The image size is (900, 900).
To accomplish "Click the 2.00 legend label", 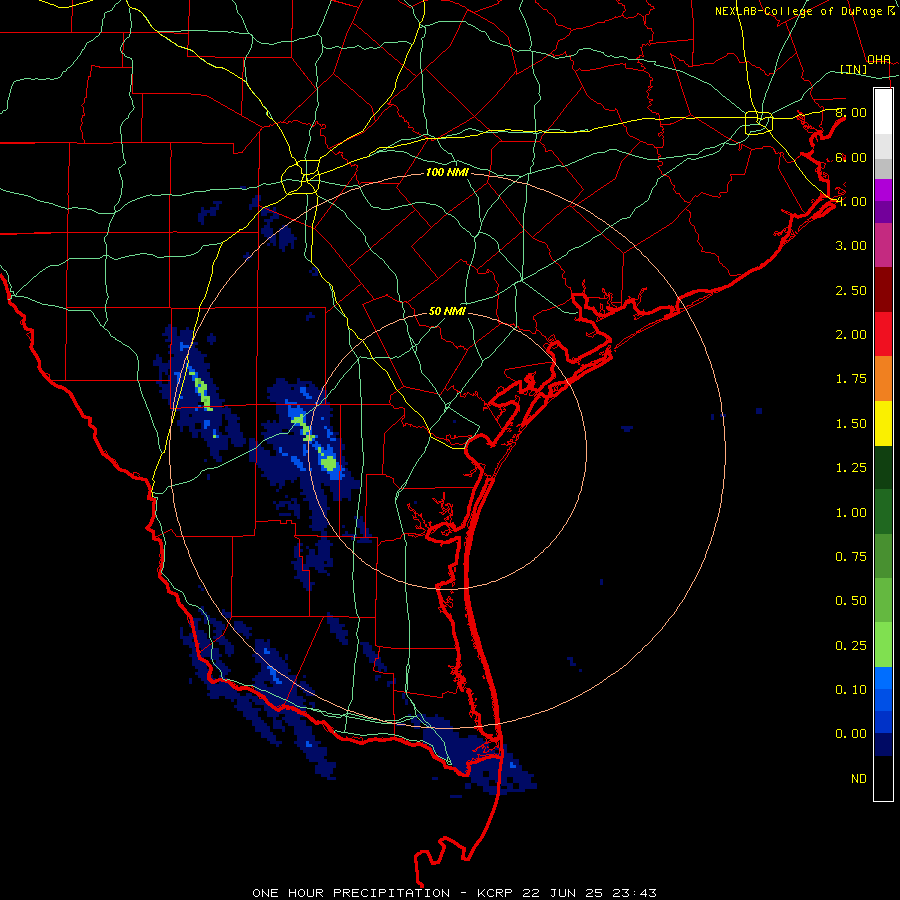I will (851, 335).
